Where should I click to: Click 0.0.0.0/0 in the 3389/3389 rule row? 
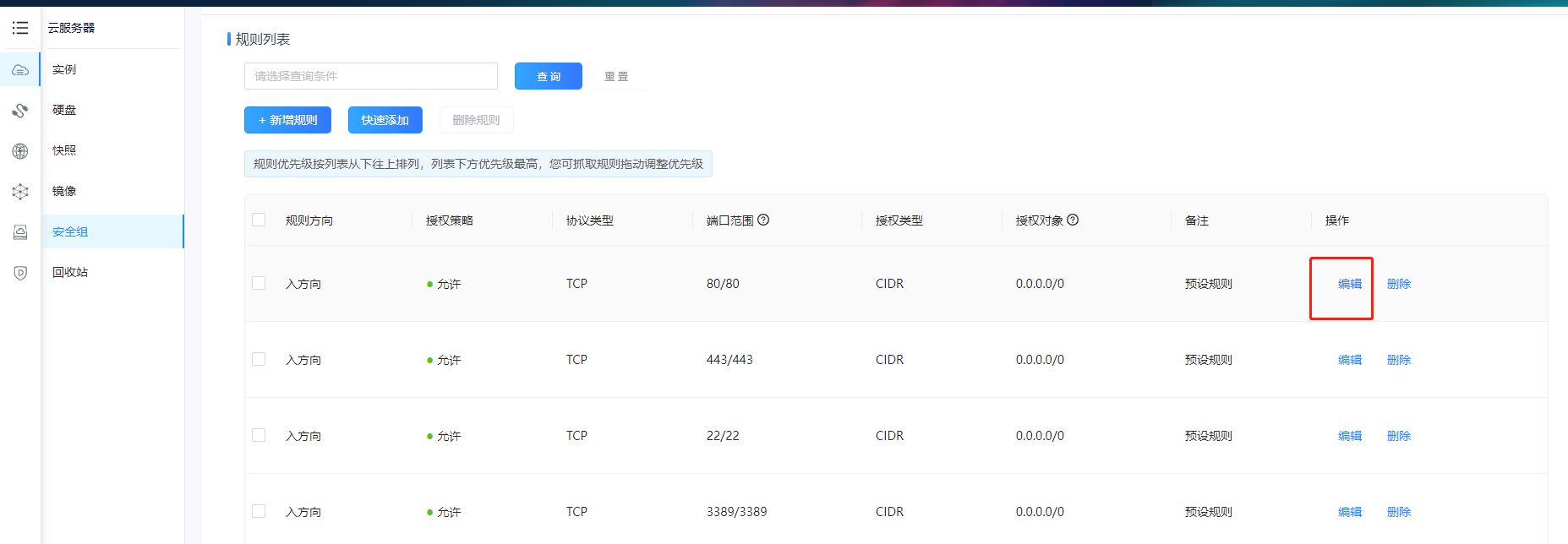tap(1040, 512)
